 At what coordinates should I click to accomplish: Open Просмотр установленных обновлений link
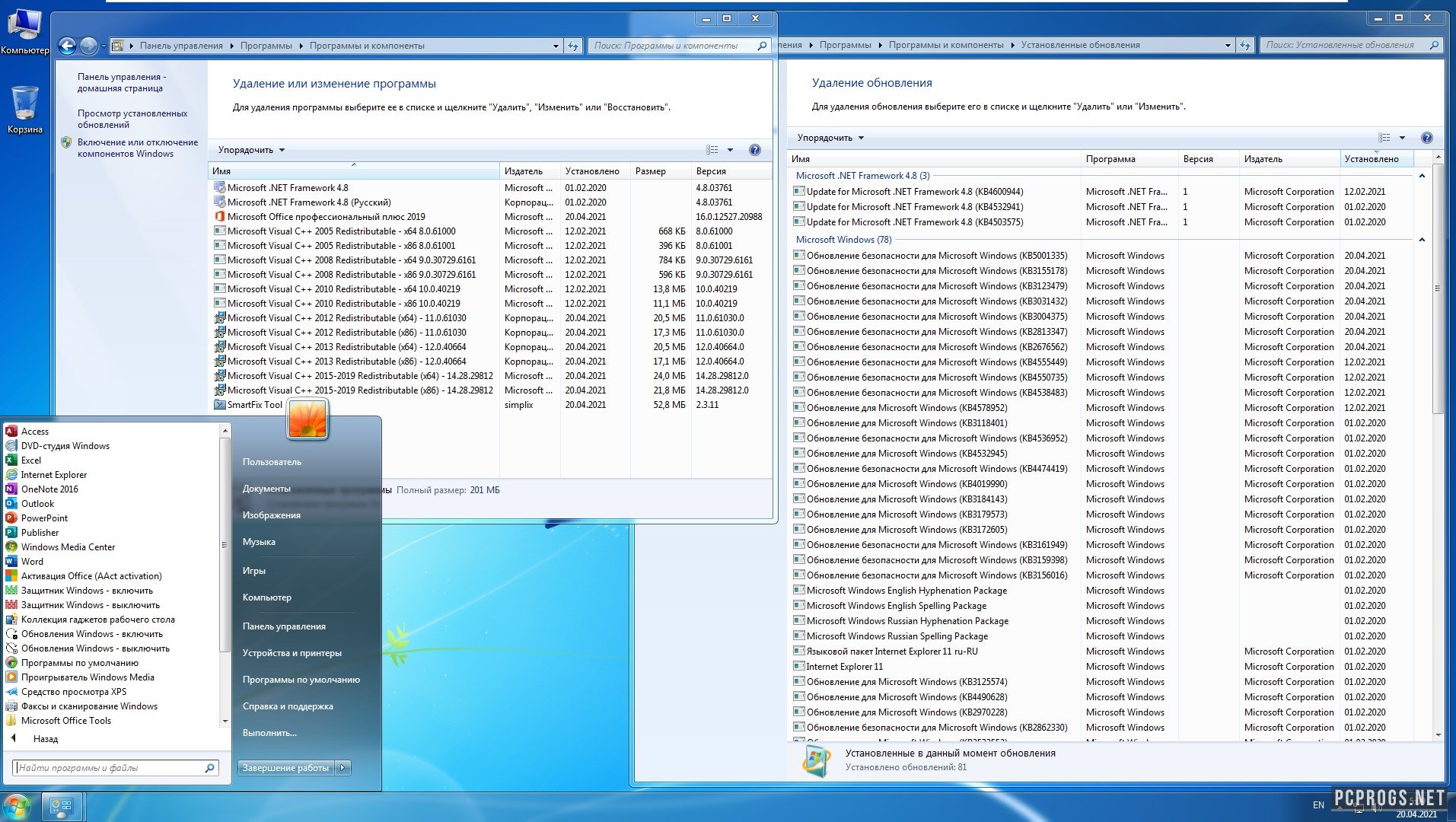click(132, 119)
